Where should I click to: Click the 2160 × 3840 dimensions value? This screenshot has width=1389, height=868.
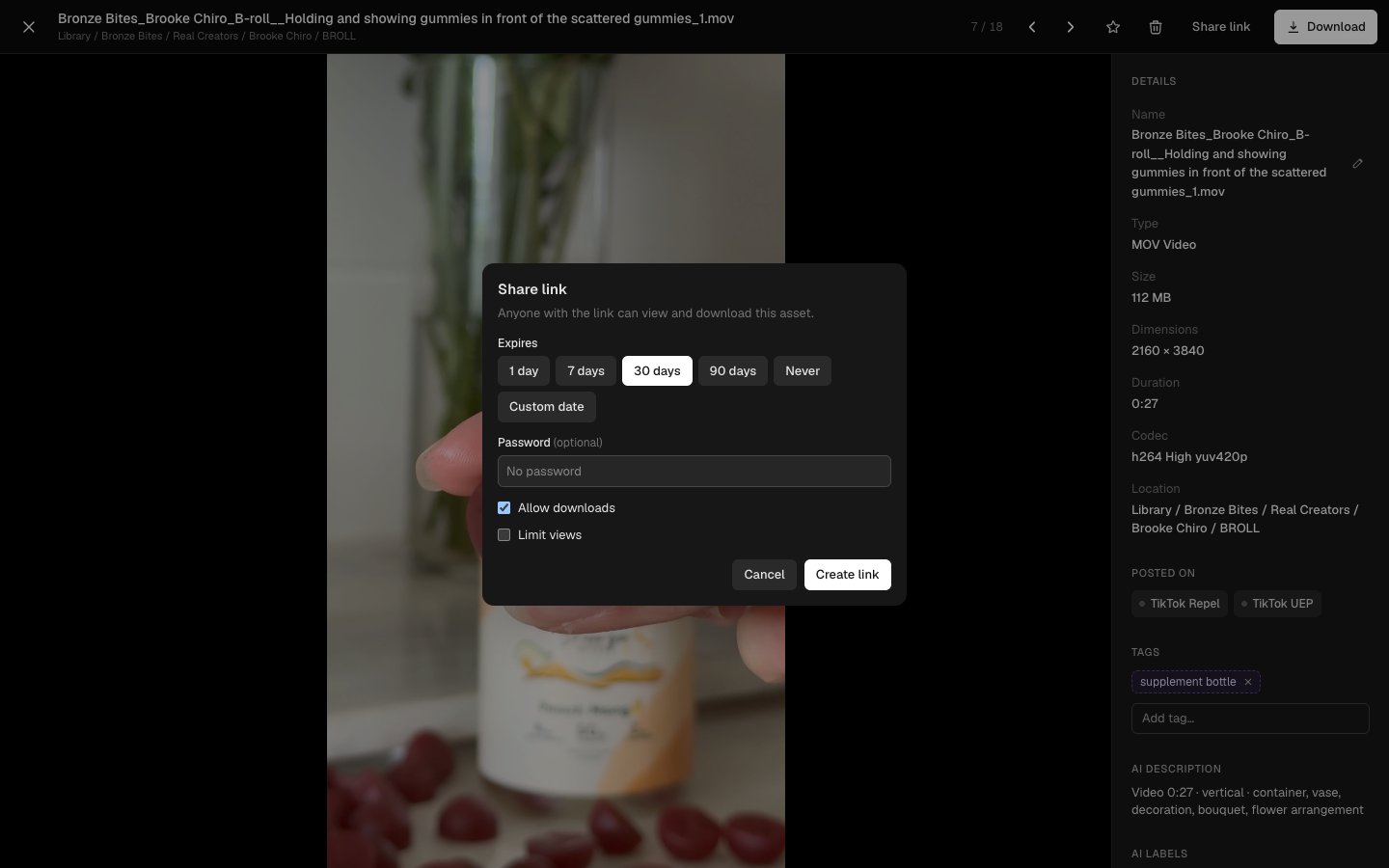click(1167, 351)
